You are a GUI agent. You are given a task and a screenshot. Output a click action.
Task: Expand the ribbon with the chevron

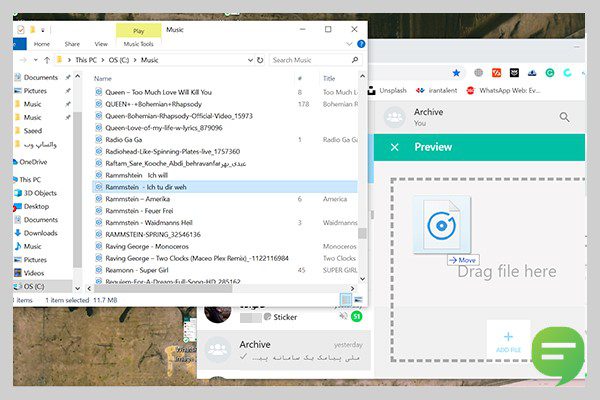(x=349, y=44)
